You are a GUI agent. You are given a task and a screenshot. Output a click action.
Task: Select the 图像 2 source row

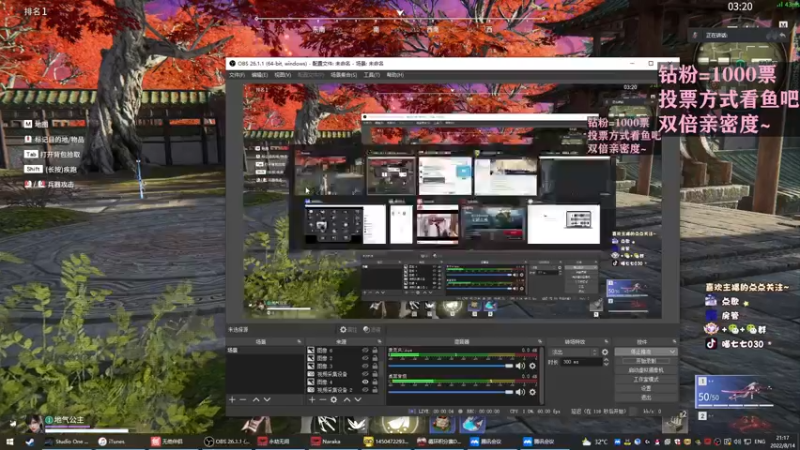pyautogui.click(x=344, y=358)
